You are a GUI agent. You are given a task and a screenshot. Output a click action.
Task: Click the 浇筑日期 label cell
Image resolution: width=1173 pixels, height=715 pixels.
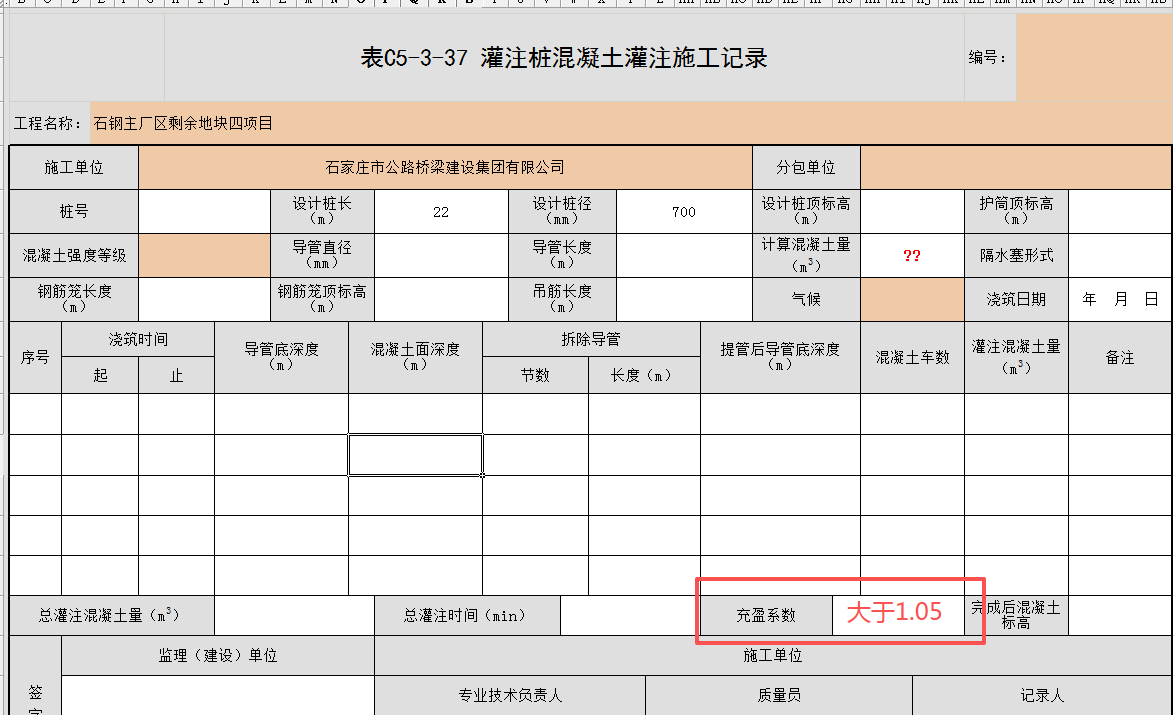click(x=1016, y=299)
